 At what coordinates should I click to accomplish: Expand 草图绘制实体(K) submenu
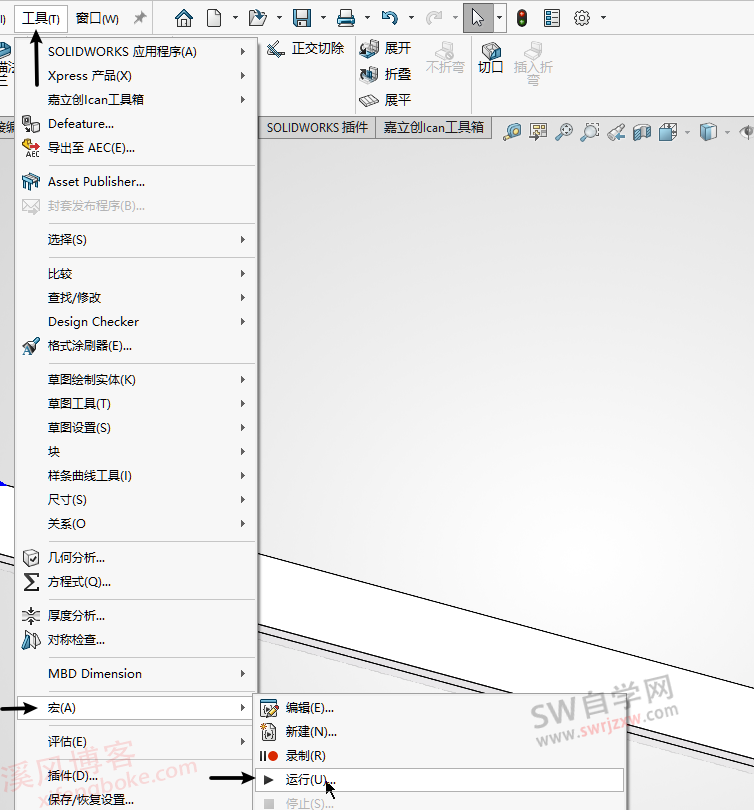click(137, 380)
